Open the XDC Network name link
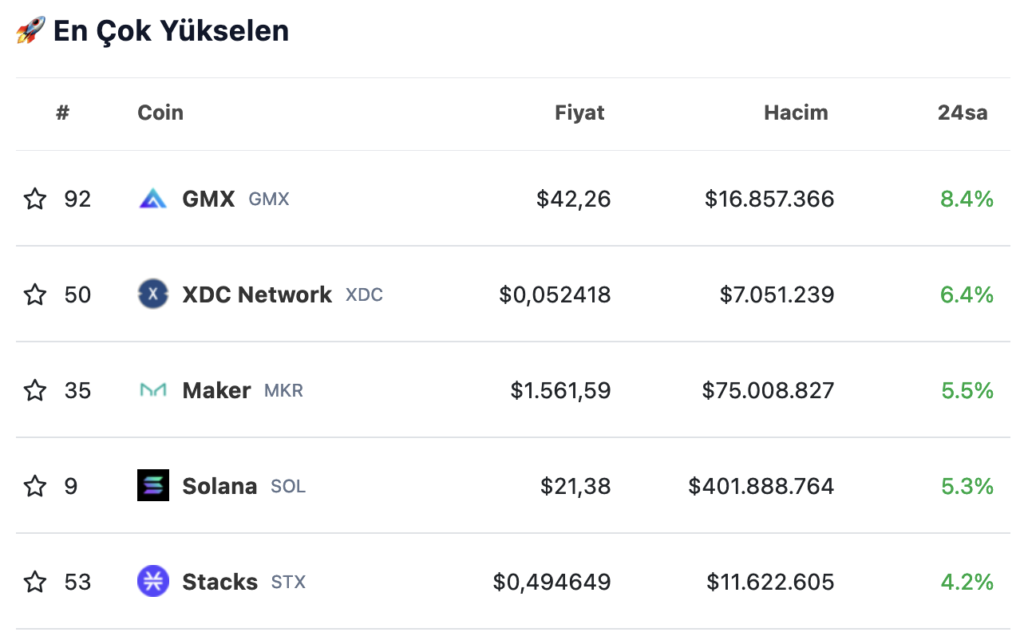 [x=256, y=294]
